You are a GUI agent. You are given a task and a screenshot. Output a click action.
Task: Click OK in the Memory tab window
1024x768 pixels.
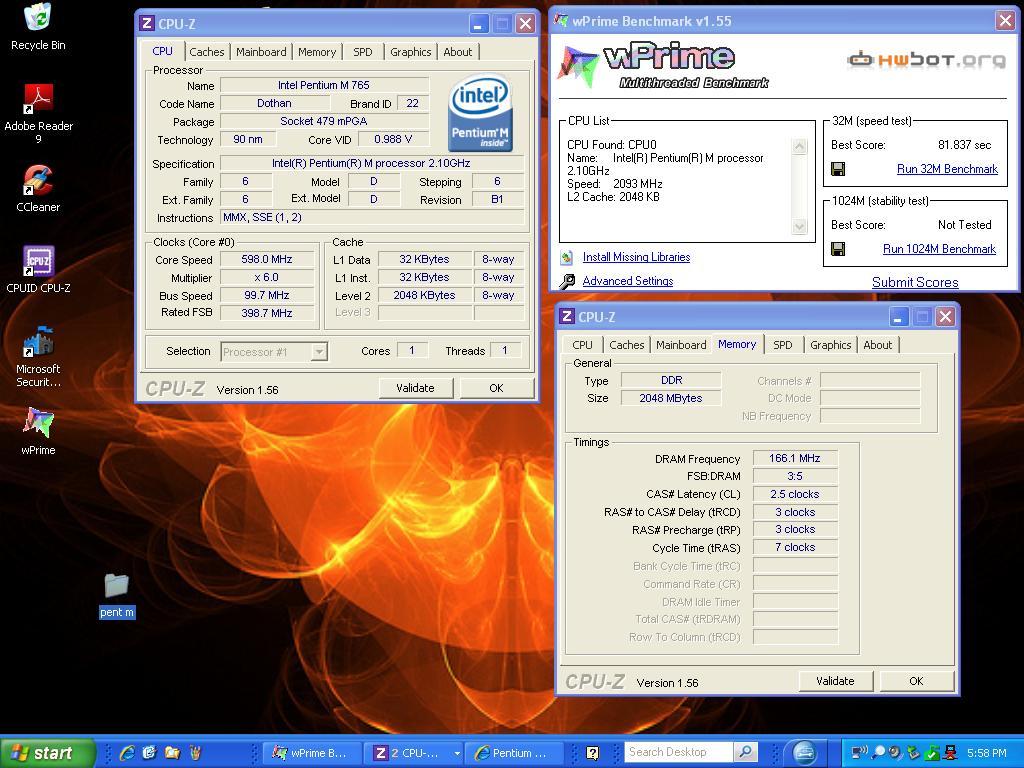click(x=916, y=681)
